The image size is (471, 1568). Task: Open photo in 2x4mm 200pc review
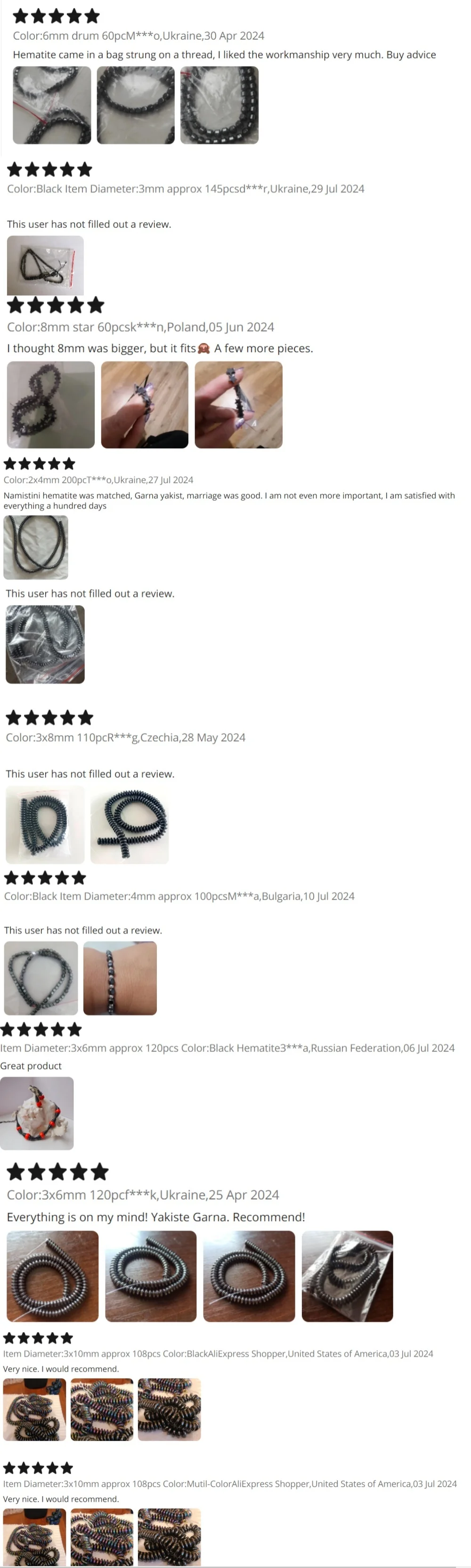(36, 547)
